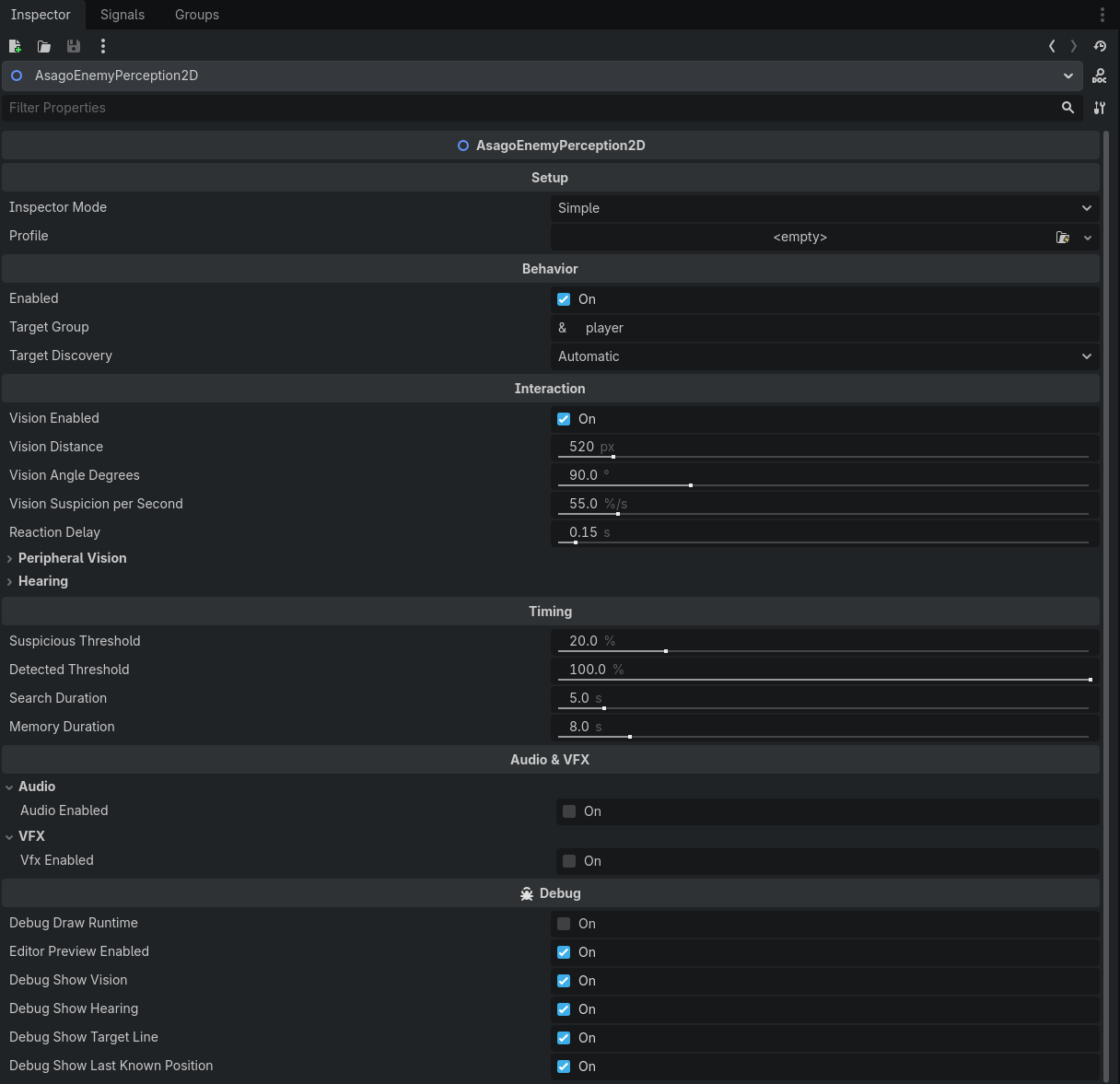
Task: Enable the Audio Enabled checkbox
Action: [569, 811]
